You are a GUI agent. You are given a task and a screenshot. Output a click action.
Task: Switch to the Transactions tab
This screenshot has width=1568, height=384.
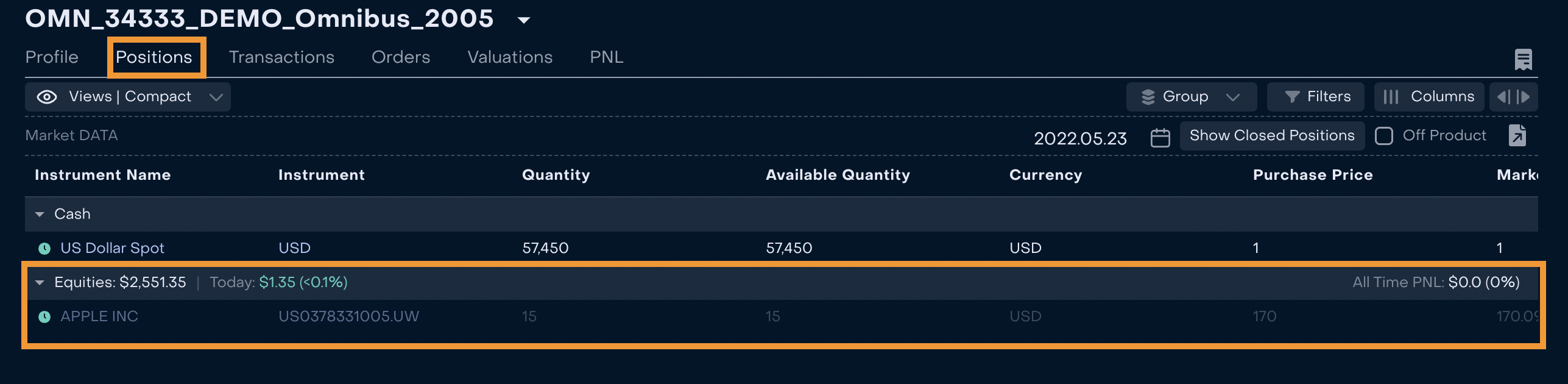click(281, 57)
